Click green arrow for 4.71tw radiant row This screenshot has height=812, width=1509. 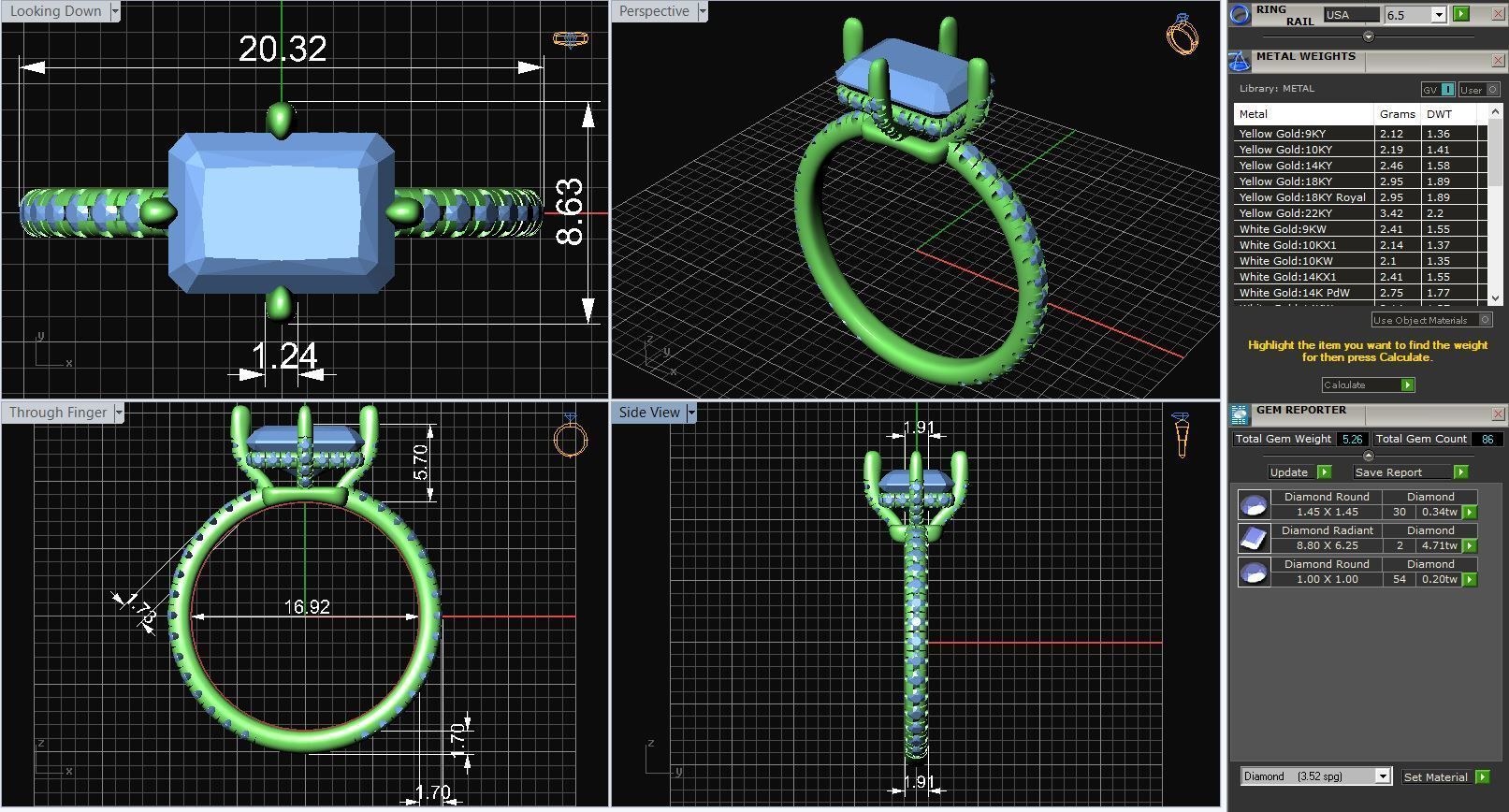point(1470,546)
